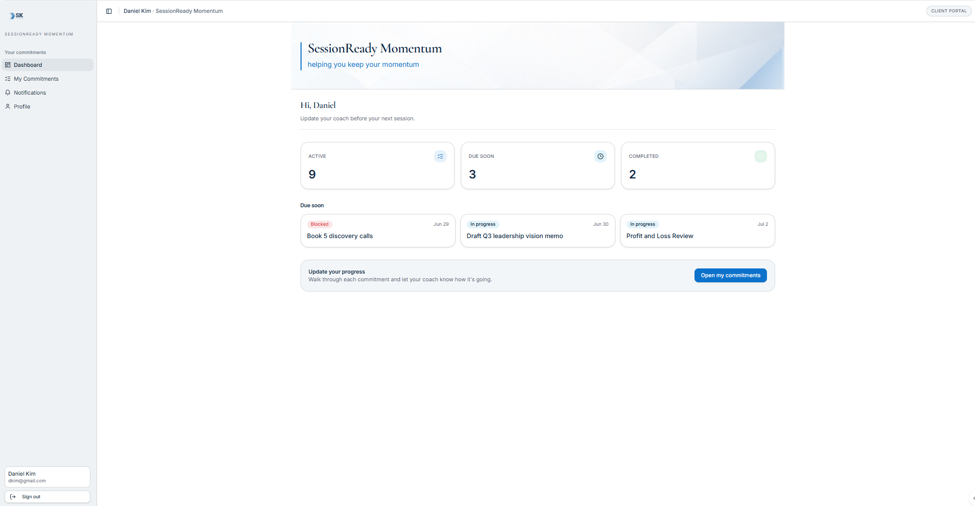This screenshot has height=506, width=975.
Task: Click the dkim@gmail.com email text
Action: (x=27, y=481)
